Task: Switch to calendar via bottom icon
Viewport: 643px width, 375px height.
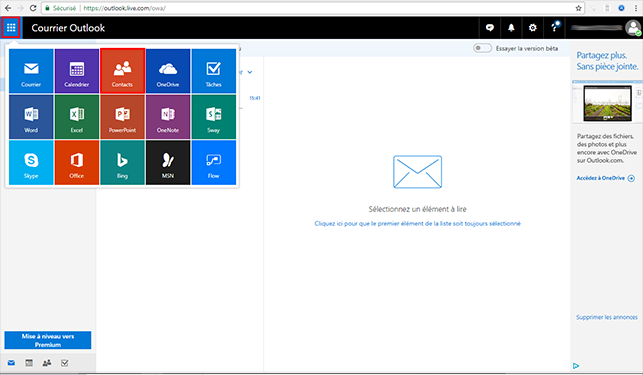Action: pyautogui.click(x=29, y=363)
